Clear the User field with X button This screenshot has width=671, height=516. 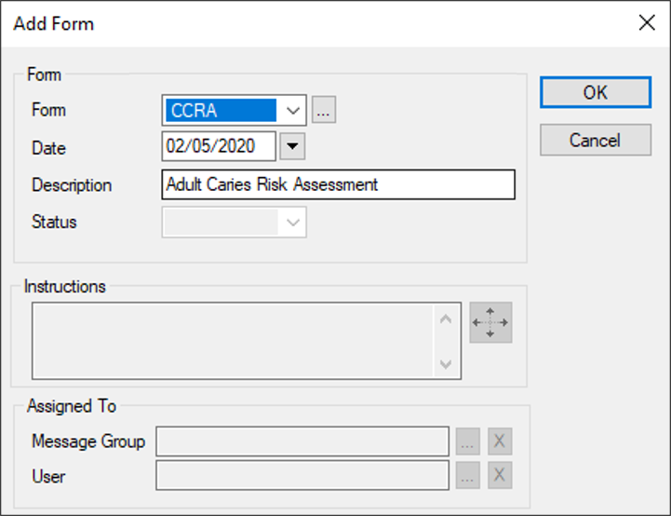tap(501, 476)
